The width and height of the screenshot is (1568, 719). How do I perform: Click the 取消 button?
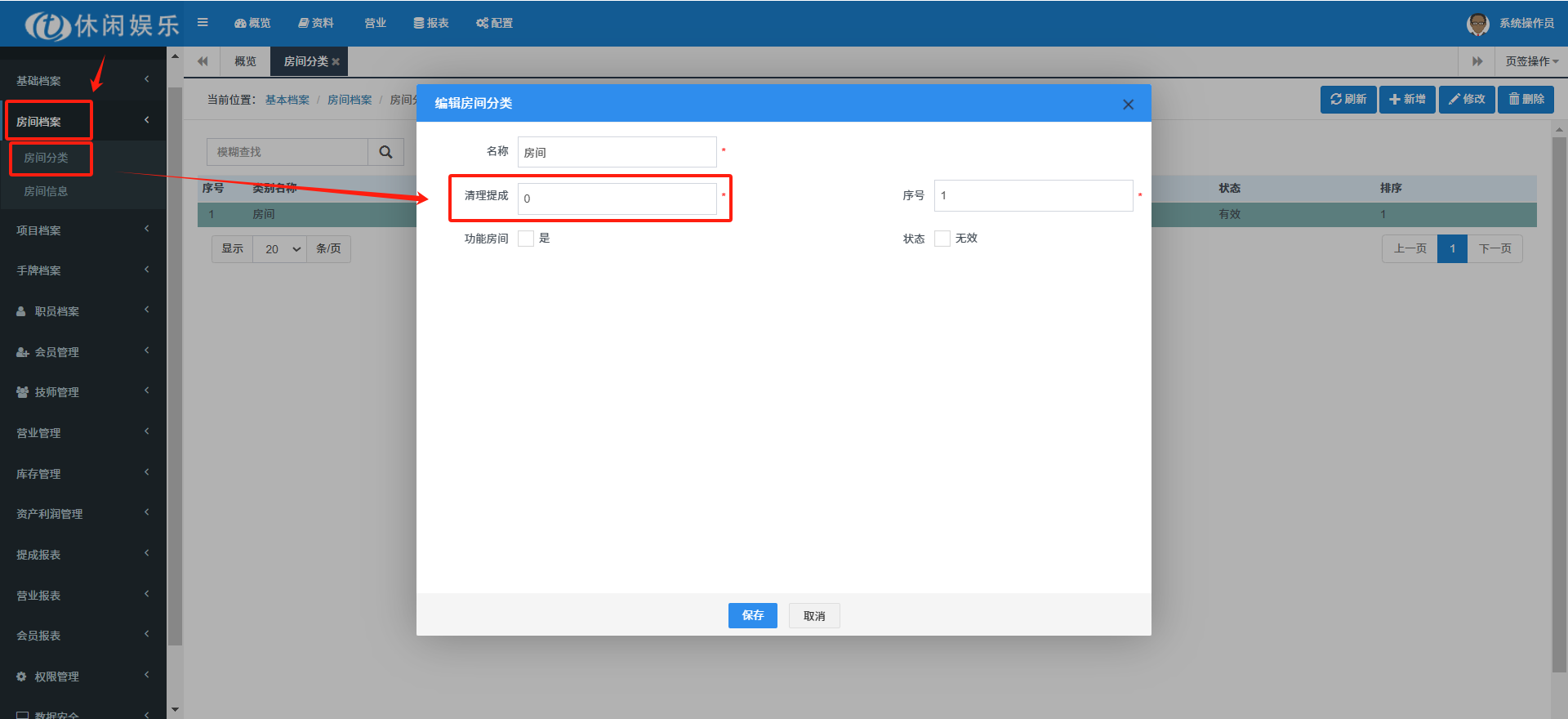[x=813, y=616]
